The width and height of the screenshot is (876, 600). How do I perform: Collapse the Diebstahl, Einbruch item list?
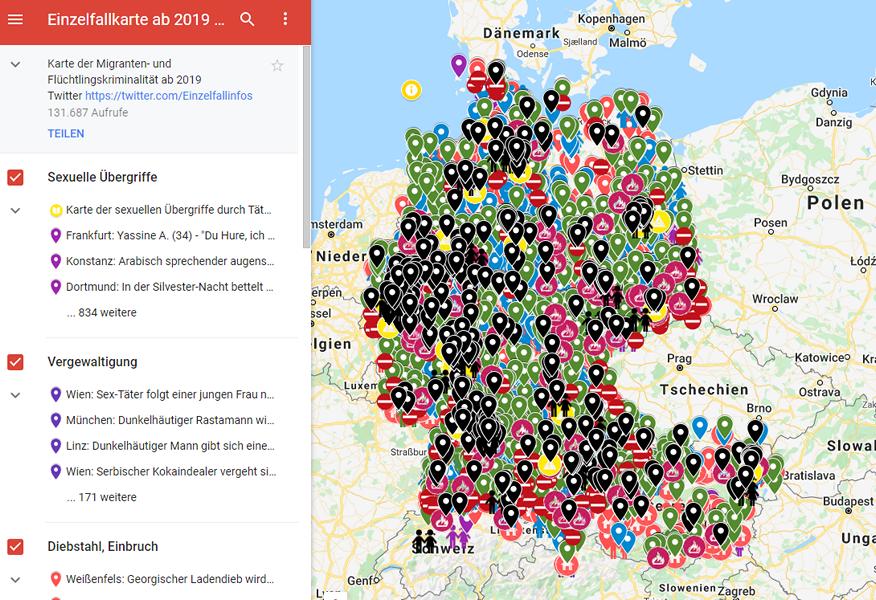pos(16,580)
